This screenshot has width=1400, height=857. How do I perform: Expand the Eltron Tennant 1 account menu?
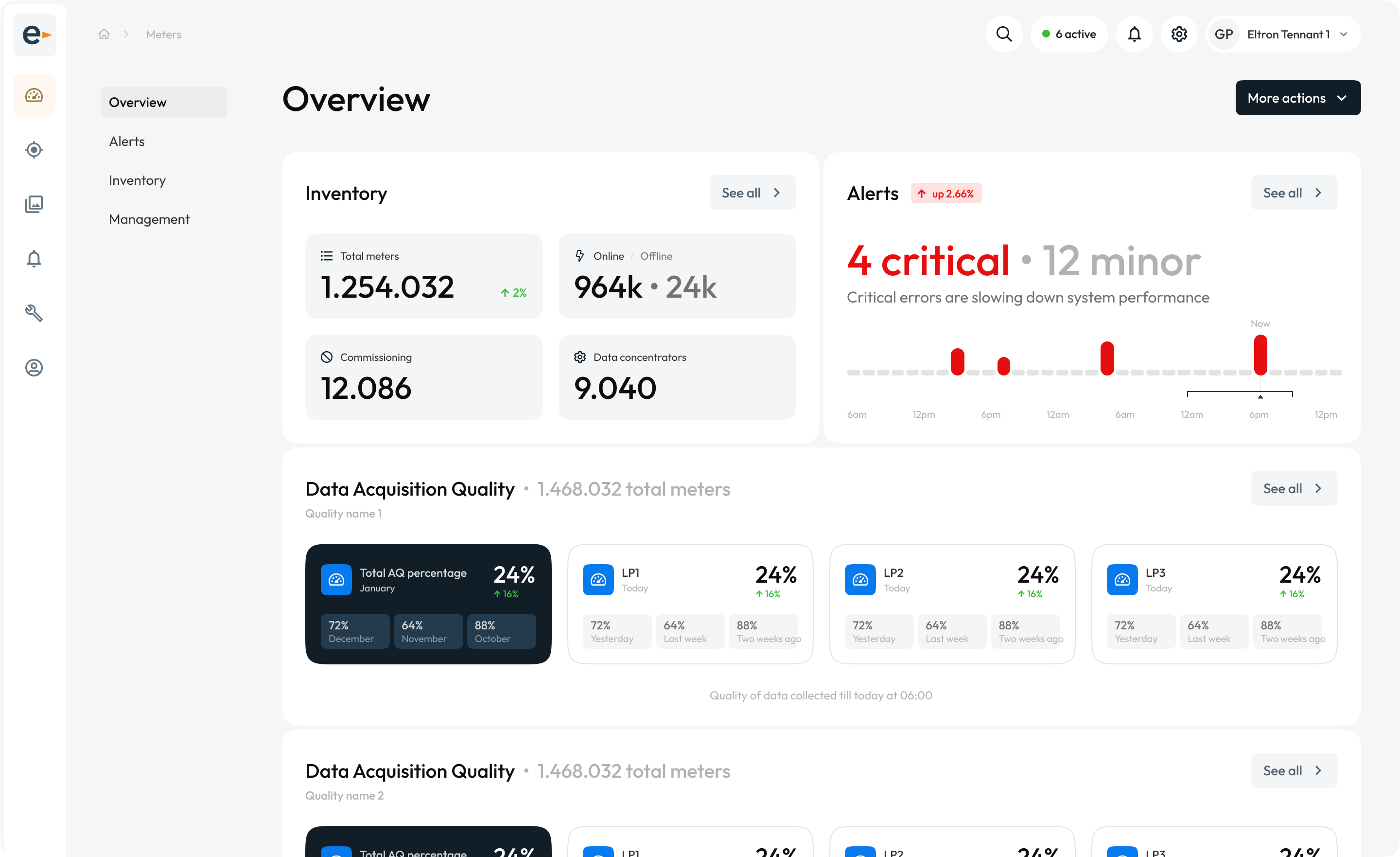[1283, 34]
